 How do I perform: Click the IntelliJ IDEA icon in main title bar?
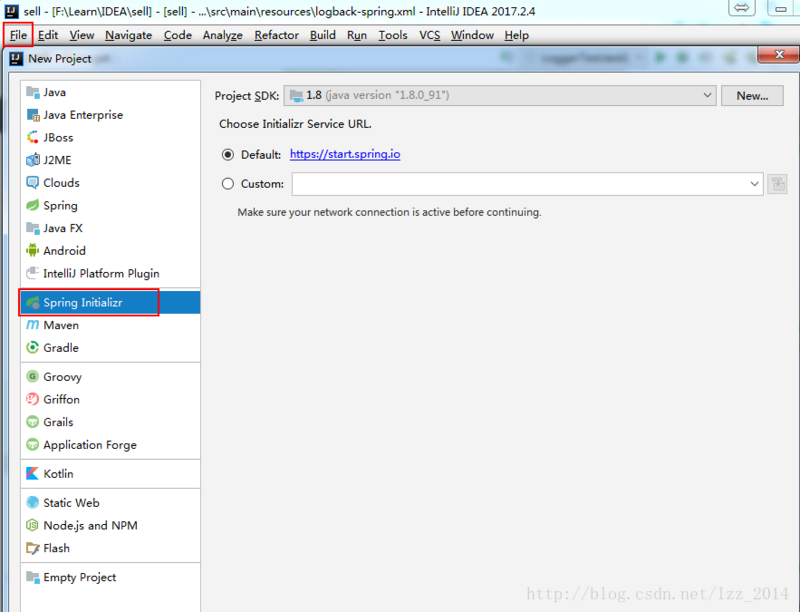tap(11, 11)
